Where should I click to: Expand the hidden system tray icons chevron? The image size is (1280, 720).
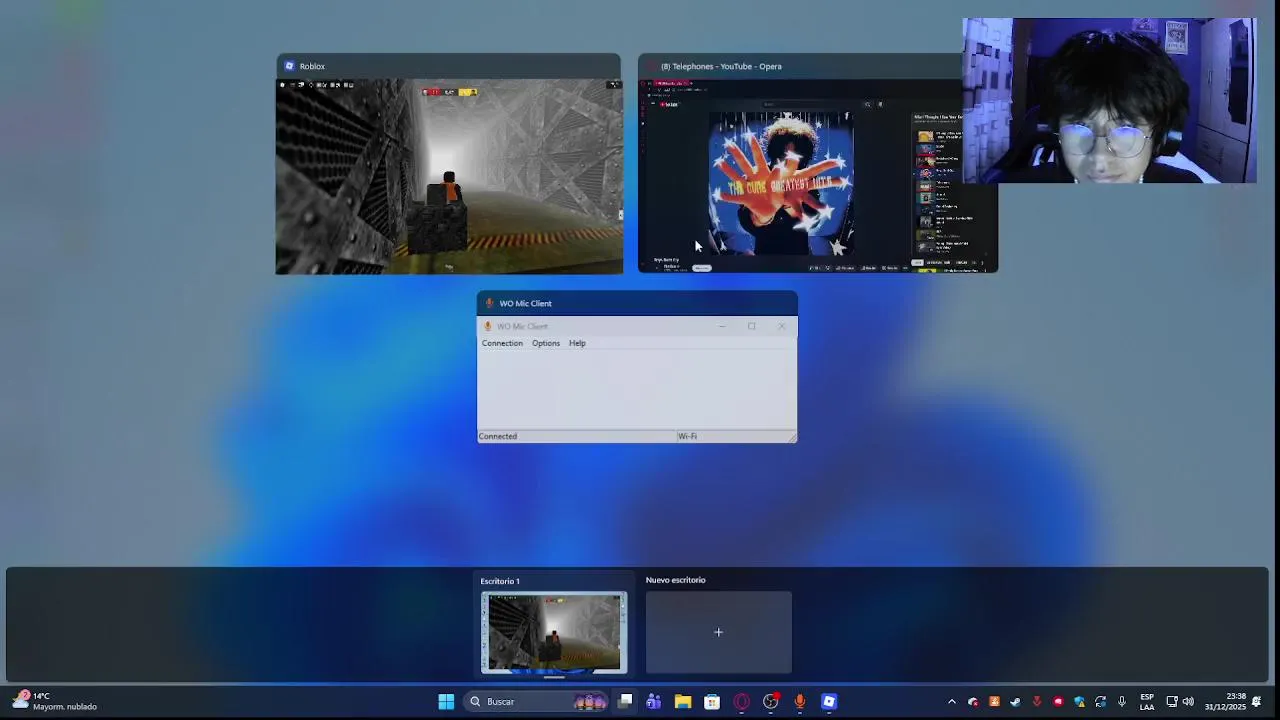(x=952, y=702)
